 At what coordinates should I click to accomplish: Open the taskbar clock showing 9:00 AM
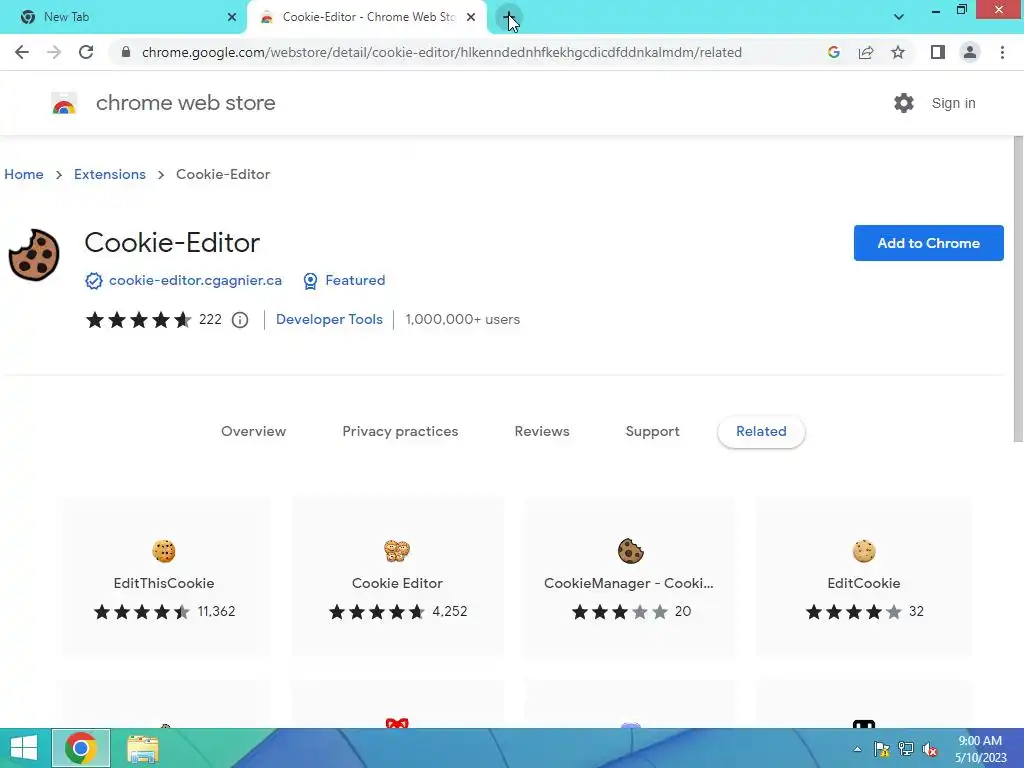pos(980,749)
